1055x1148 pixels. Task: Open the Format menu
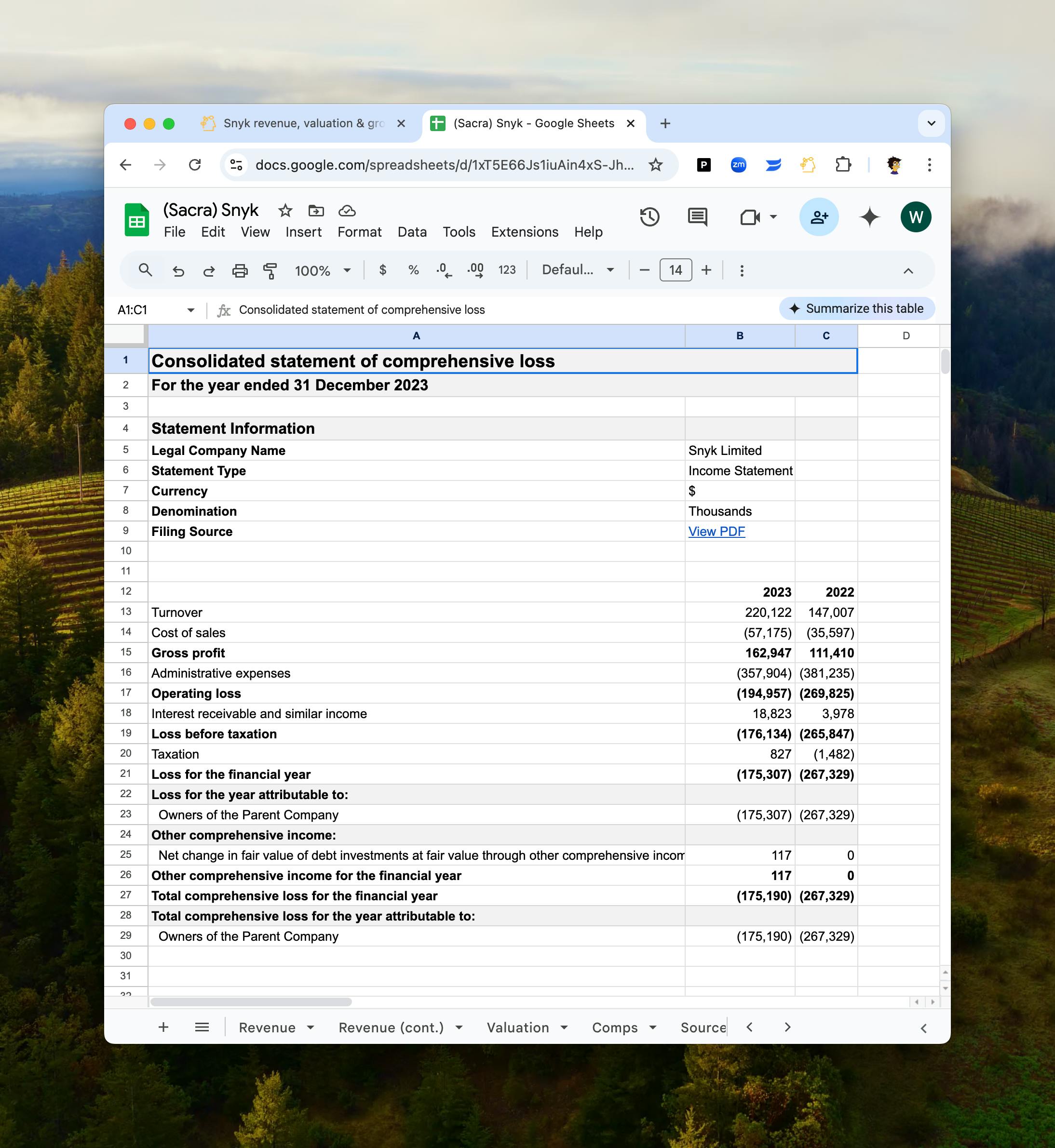pos(360,232)
